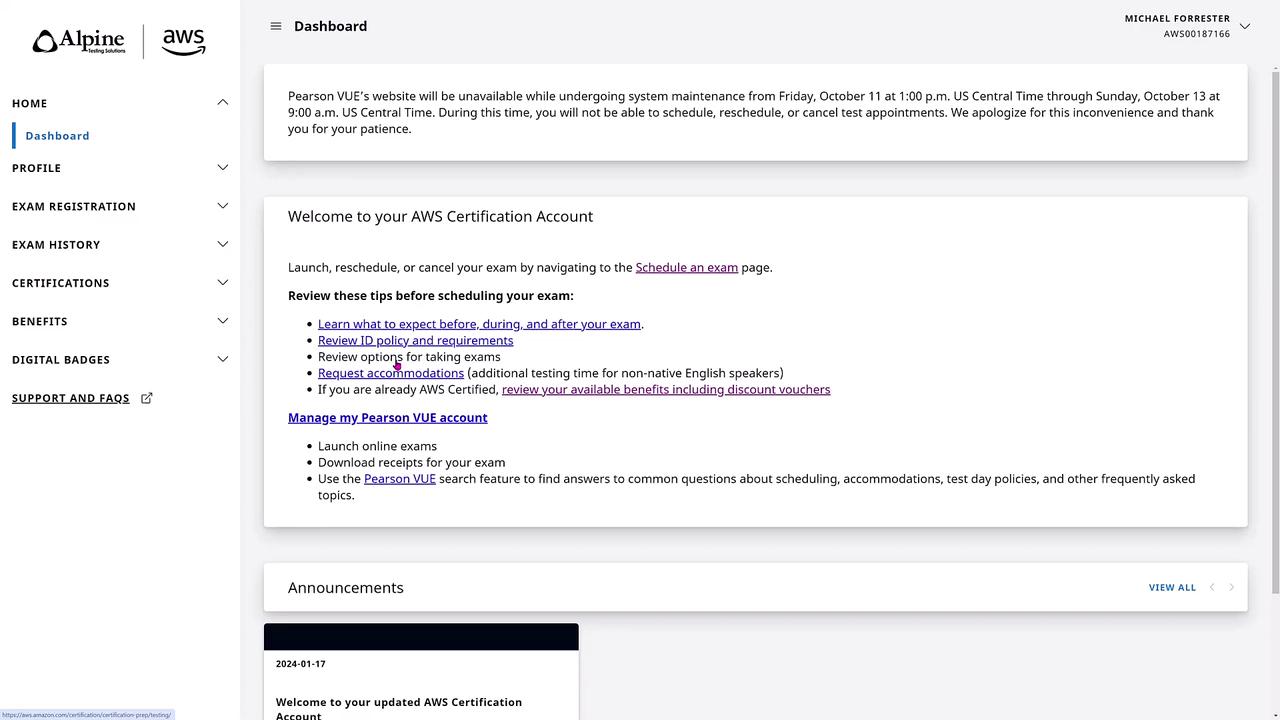Click Support and FAQs external link icon
The width and height of the screenshot is (1280, 720).
pos(147,398)
